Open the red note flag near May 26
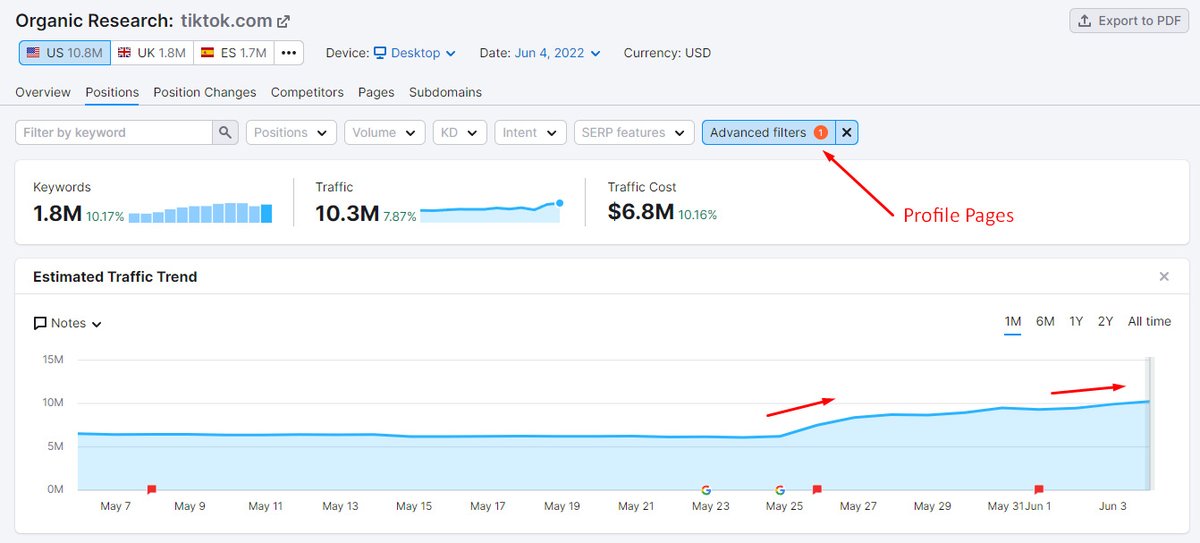Image resolution: width=1200 pixels, height=543 pixels. (817, 490)
